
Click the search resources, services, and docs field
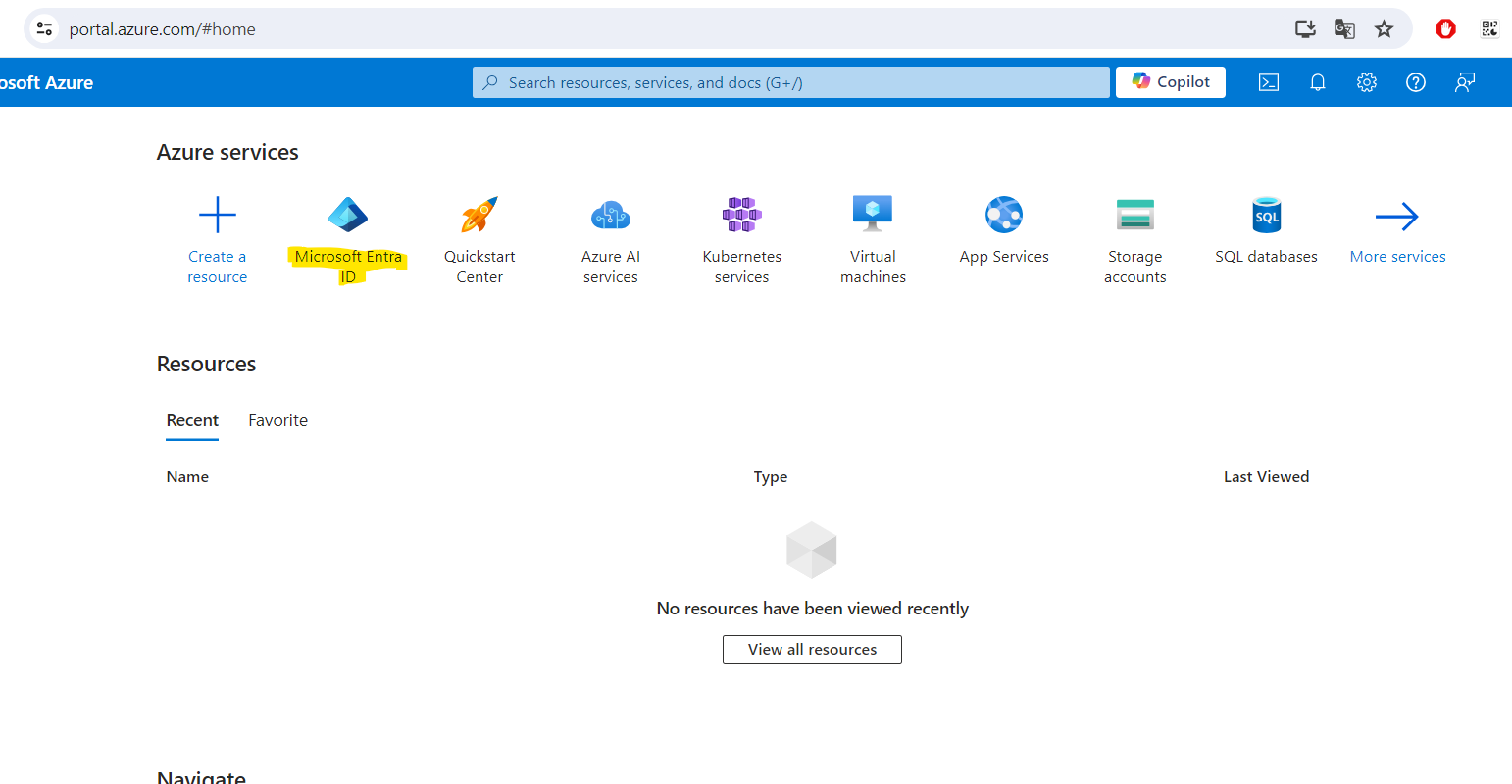[x=791, y=82]
